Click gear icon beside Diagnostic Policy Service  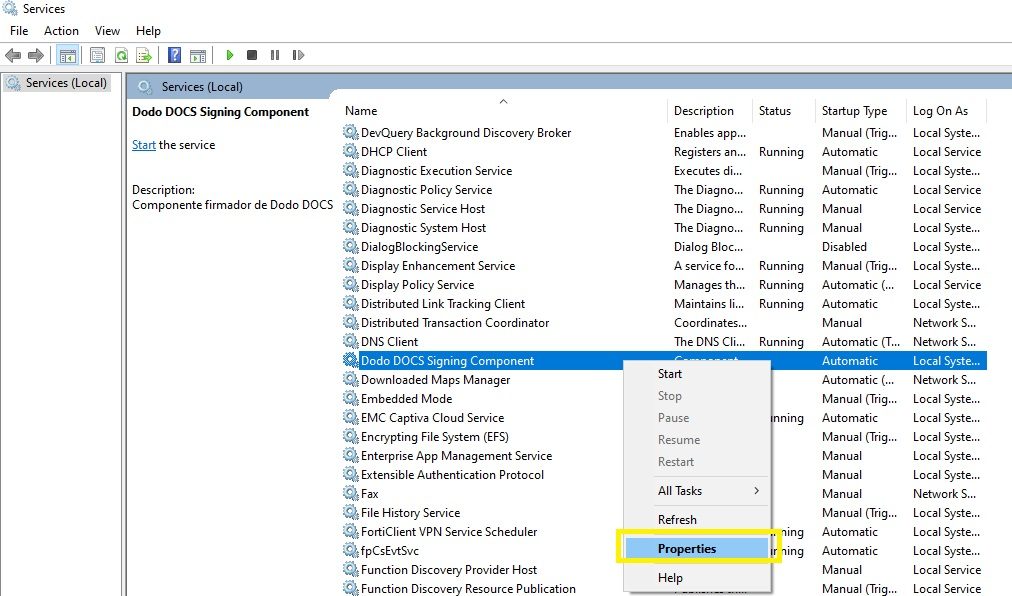pos(350,189)
